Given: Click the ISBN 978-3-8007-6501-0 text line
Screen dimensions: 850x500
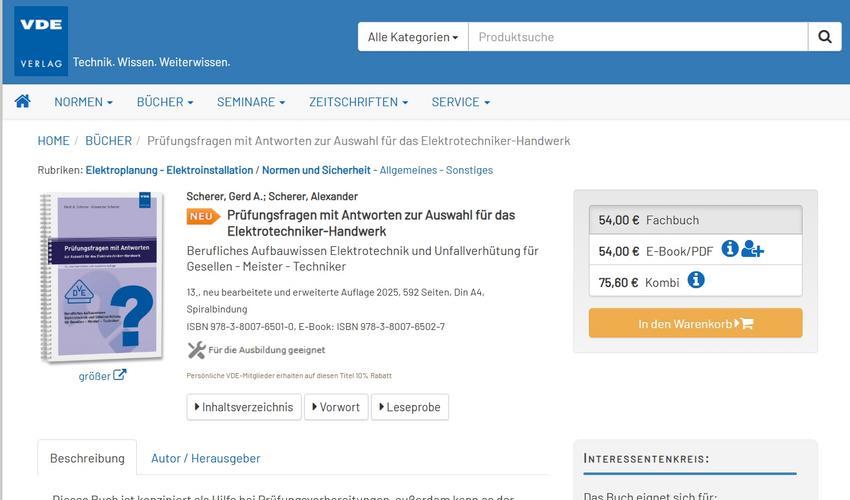Looking at the screenshot, I should point(315,326).
